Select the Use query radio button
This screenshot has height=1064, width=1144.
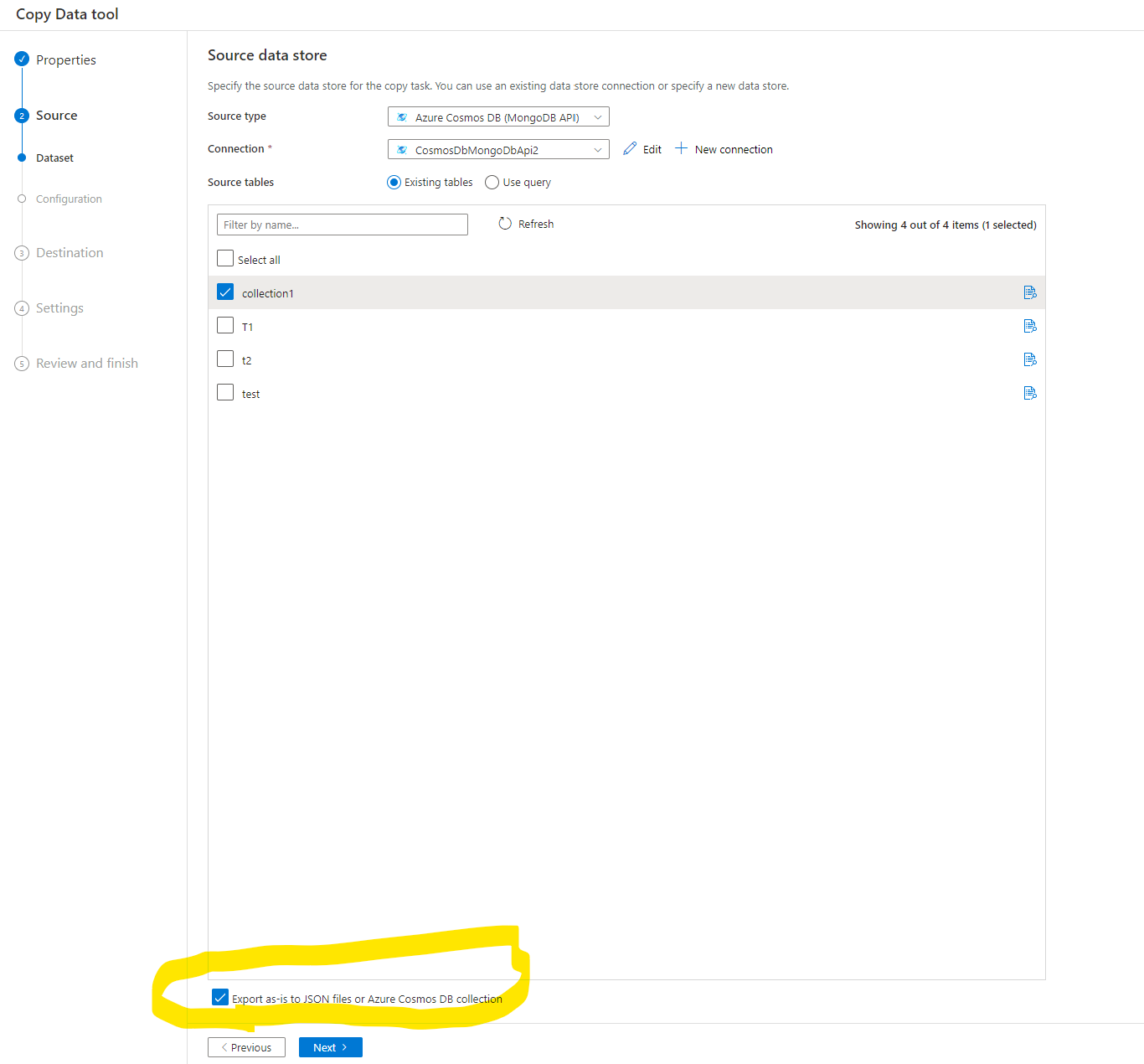pyautogui.click(x=492, y=183)
